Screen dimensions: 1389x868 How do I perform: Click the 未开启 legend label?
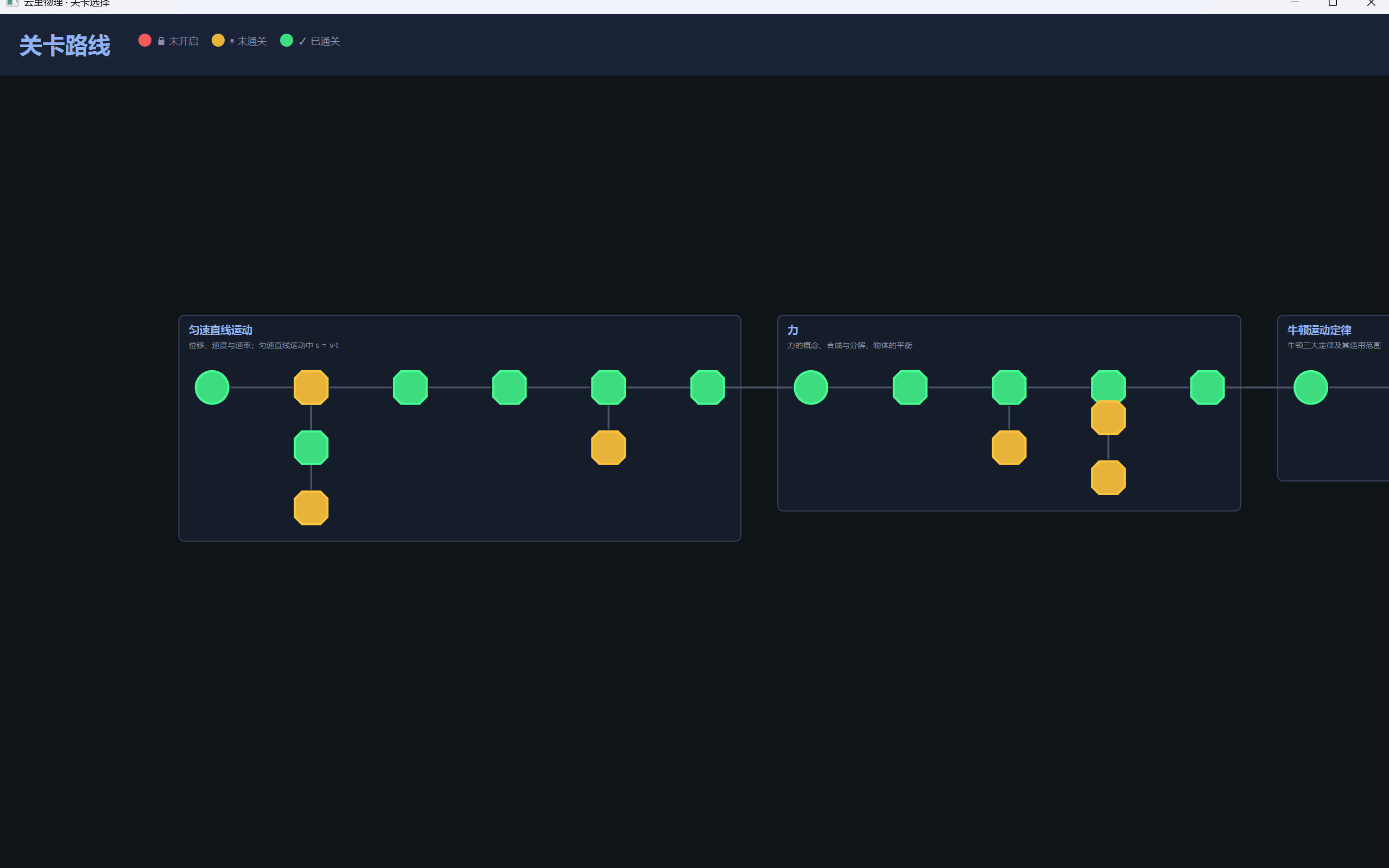pyautogui.click(x=183, y=41)
